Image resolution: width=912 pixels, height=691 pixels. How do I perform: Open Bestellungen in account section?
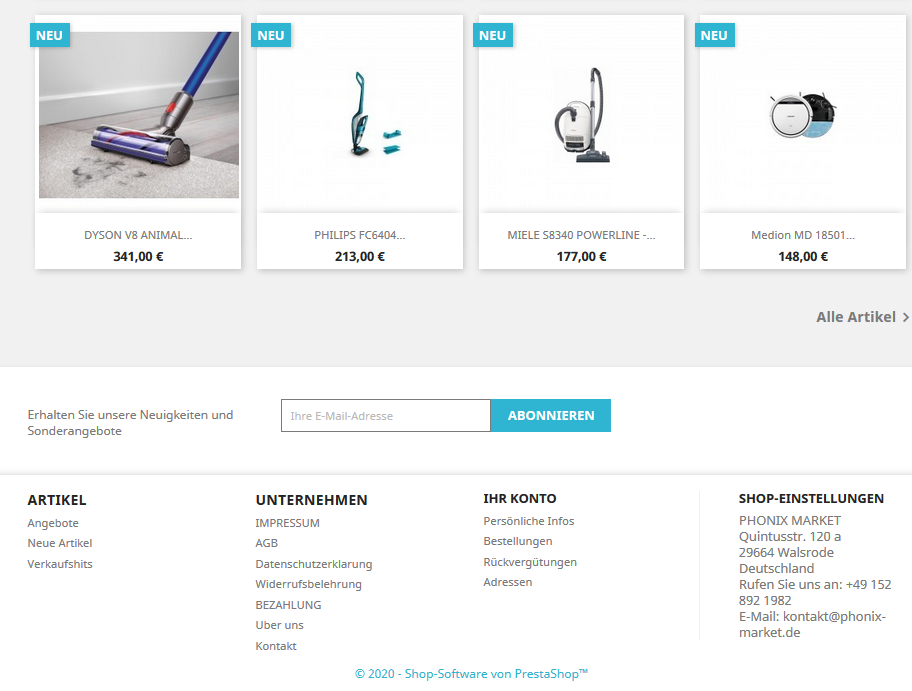(518, 541)
